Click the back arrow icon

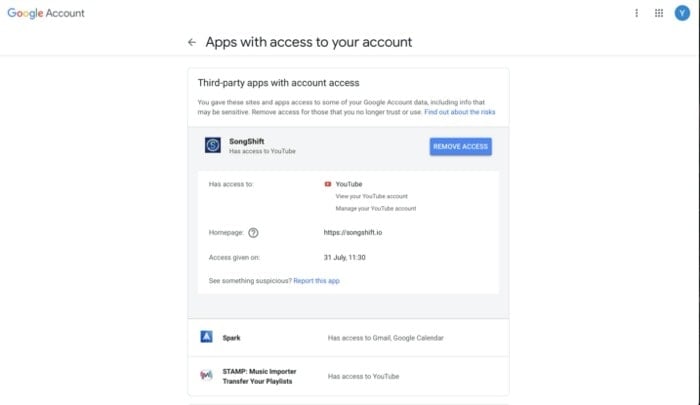191,43
